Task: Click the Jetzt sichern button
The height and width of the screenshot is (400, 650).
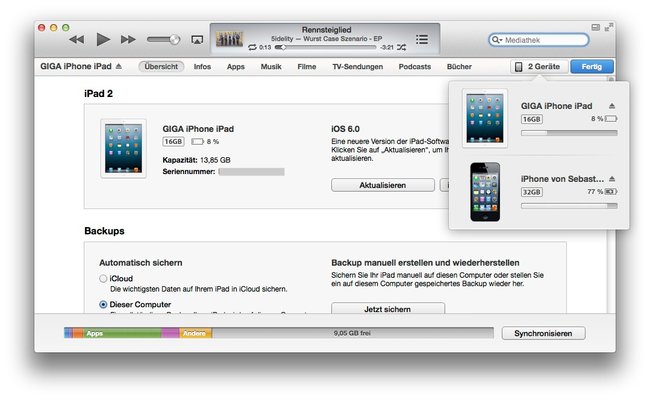Action: coord(388,308)
